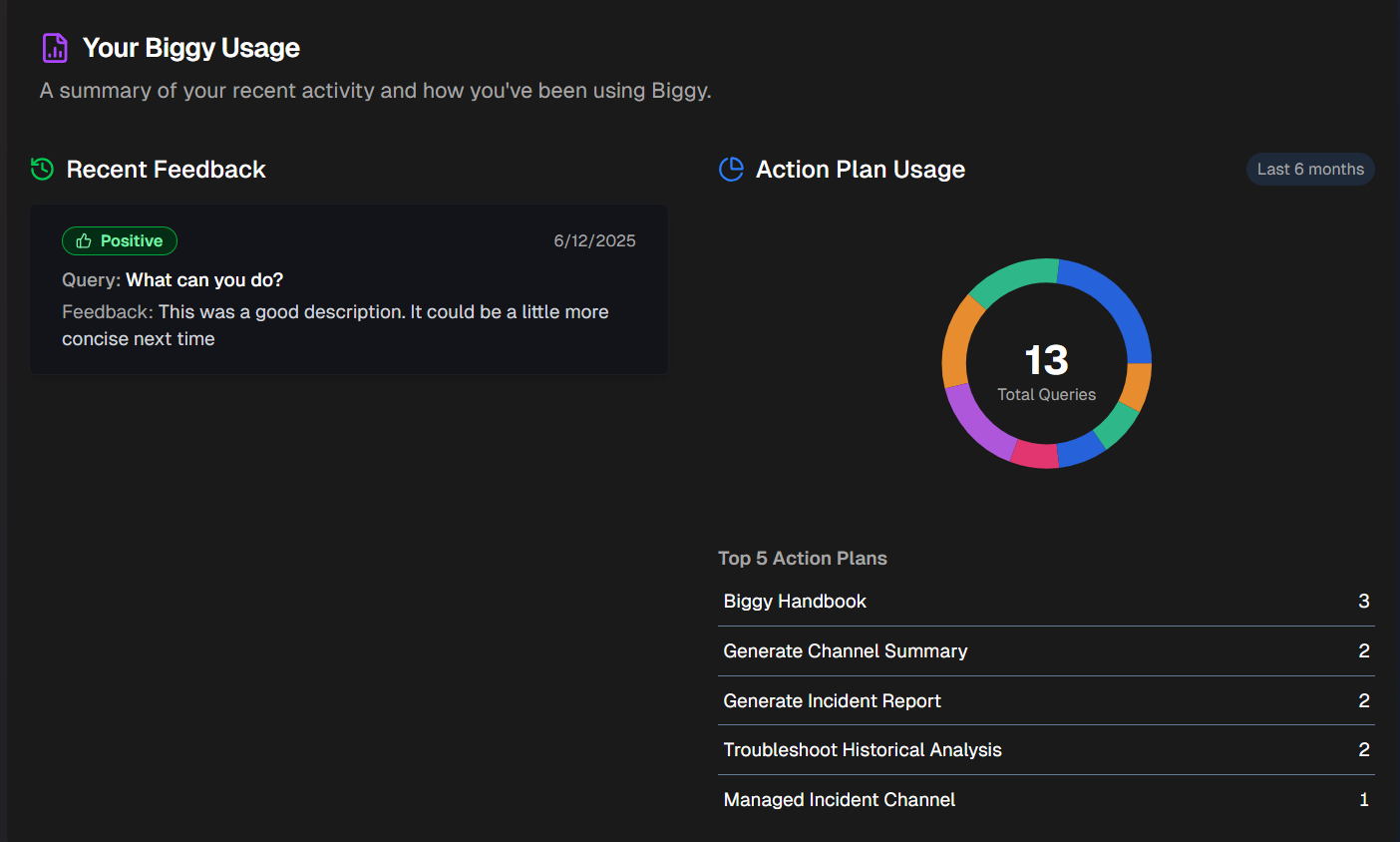Screen dimensions: 1400x842
Task: Click the Generate Incident Report action plan
Action: [x=832, y=700]
